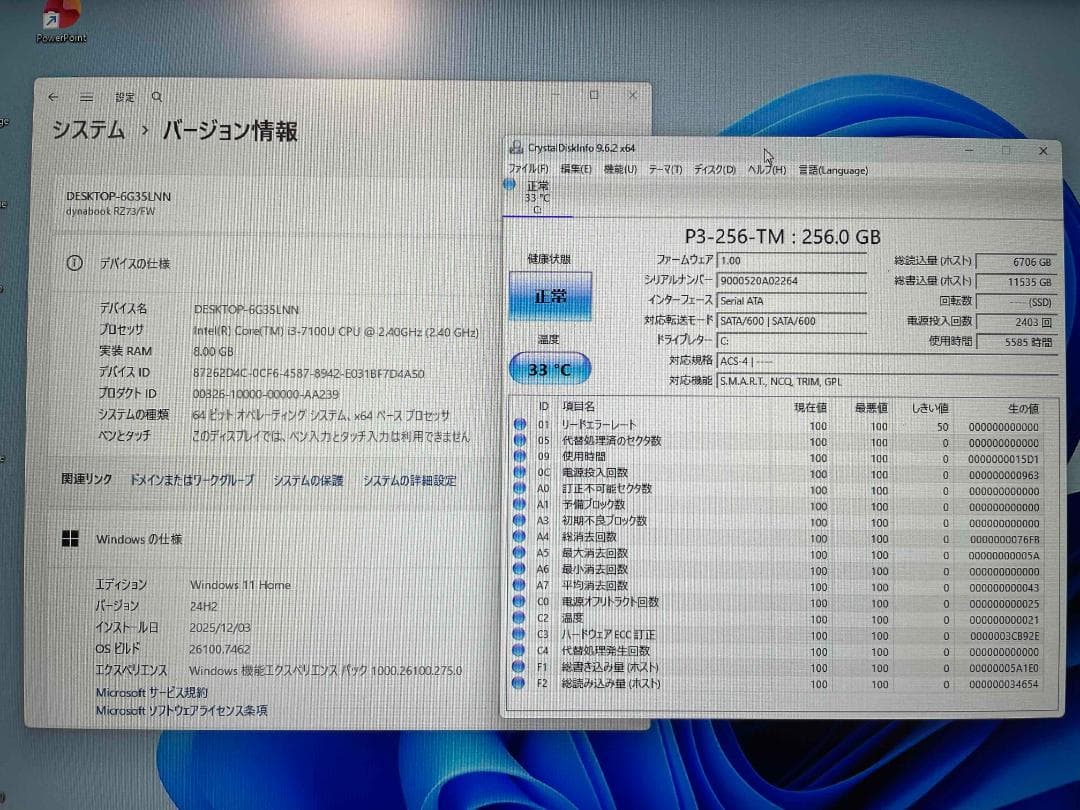Open the ヘルプ(H) menu

click(768, 170)
